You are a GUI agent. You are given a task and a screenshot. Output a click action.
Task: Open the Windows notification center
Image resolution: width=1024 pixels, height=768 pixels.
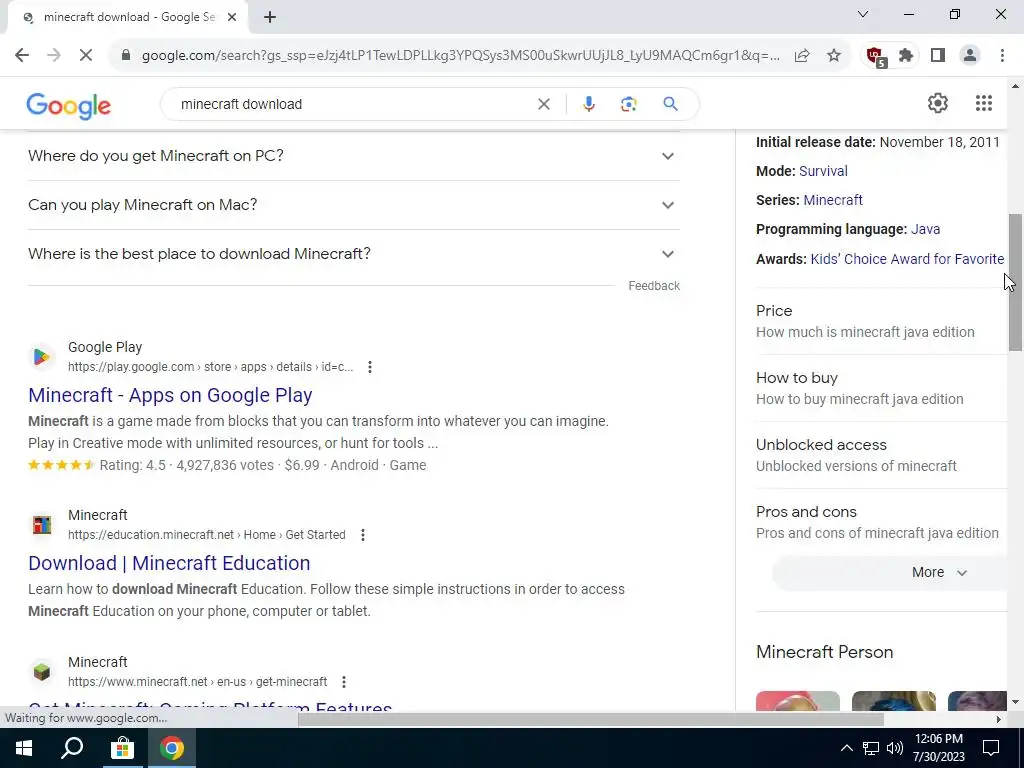click(991, 748)
